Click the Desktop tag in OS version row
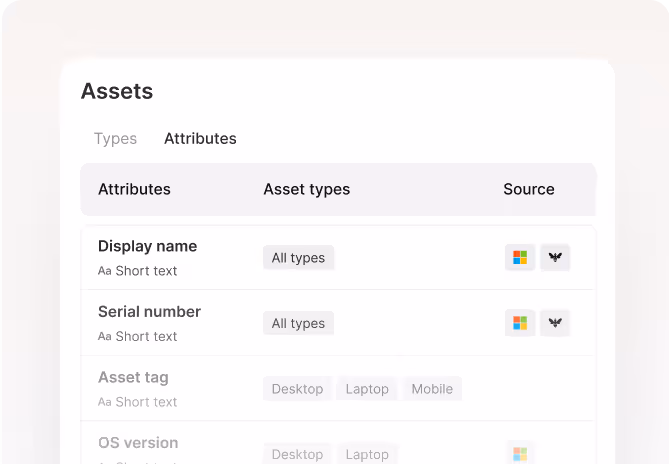Screen dimensions: 669x465 (297, 454)
